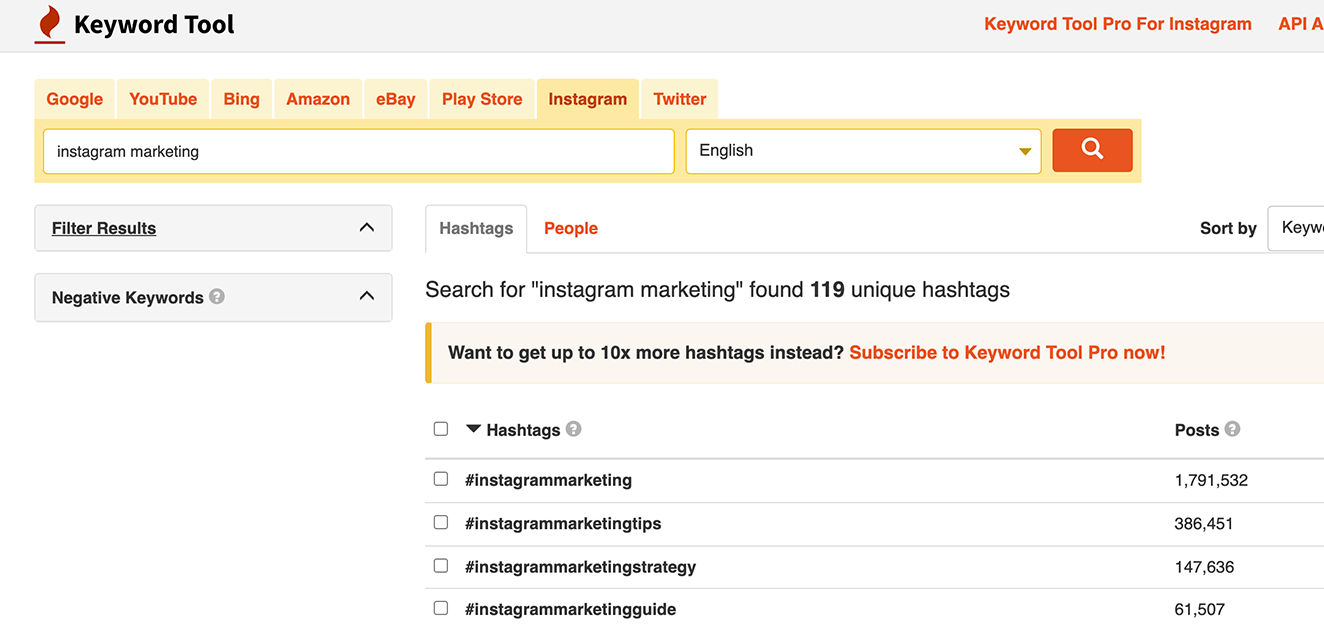Click the orange magnifying glass search button
Screen dimensions: 1324x628
coord(1092,150)
